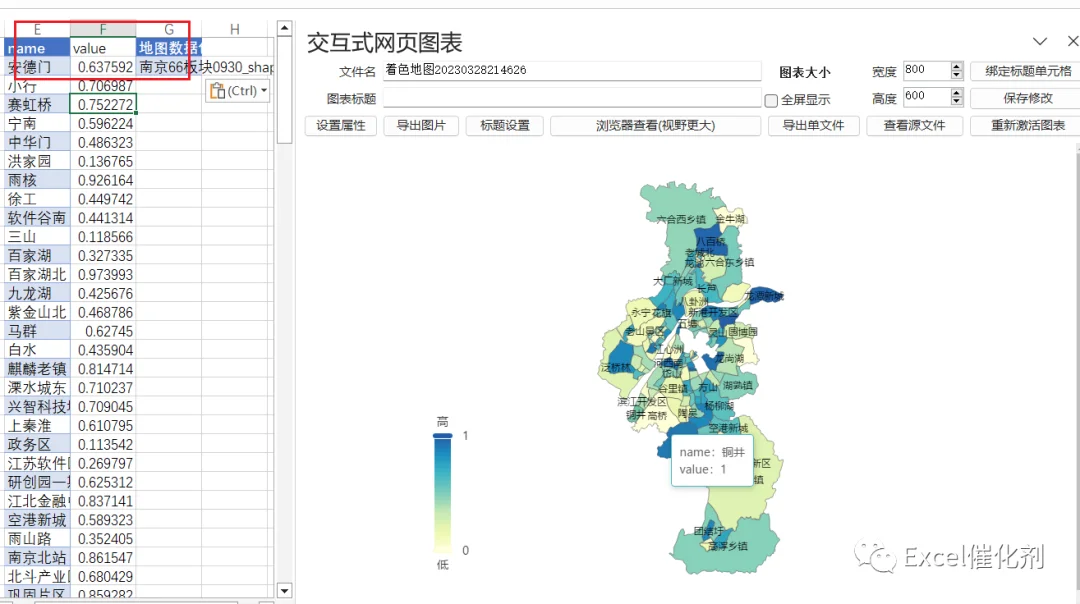Select column G header

(x=169, y=30)
